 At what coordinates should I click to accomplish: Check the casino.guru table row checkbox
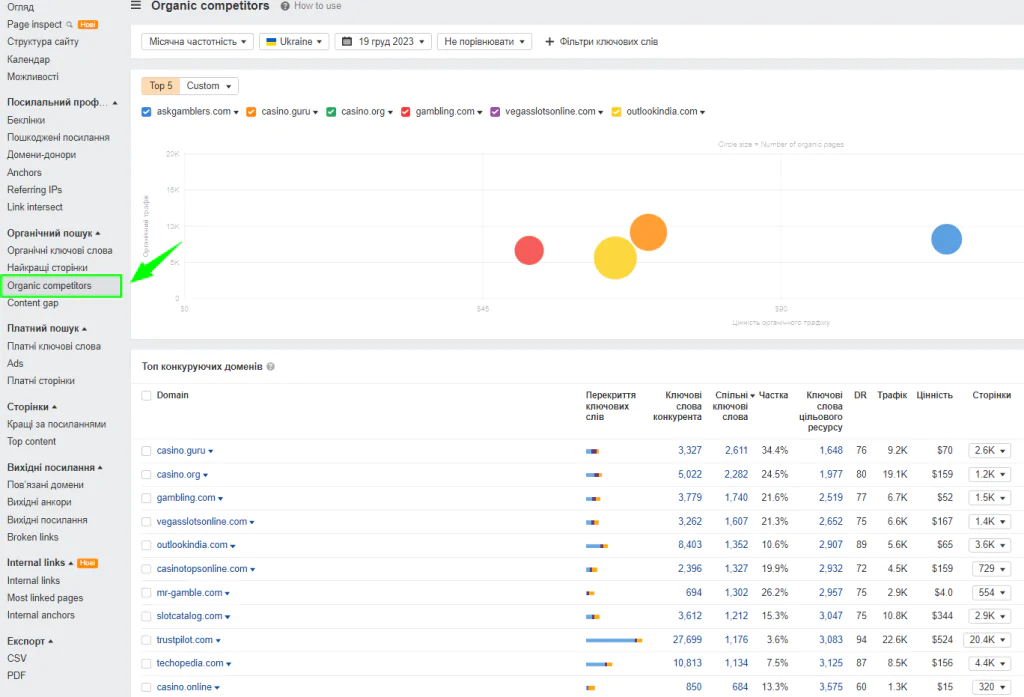coord(146,451)
